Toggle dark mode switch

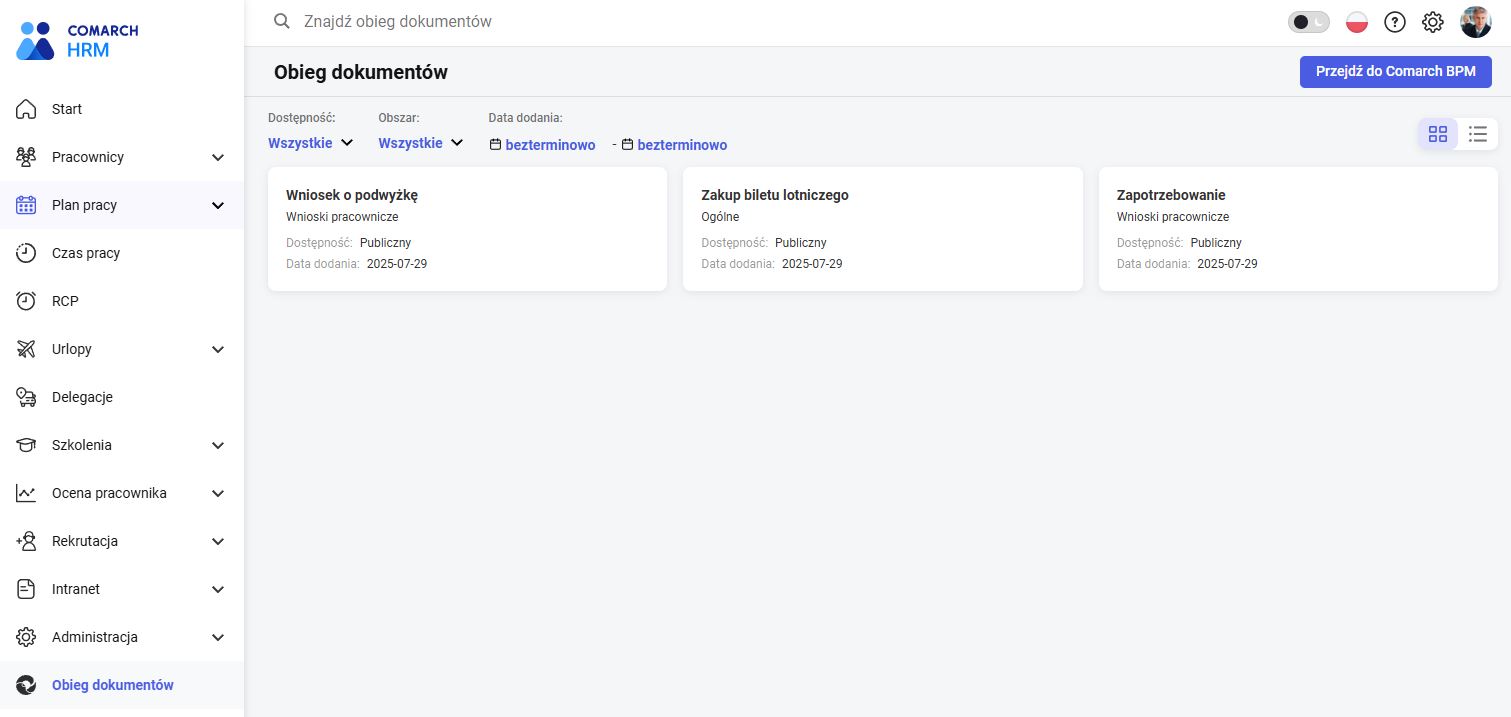pyautogui.click(x=1309, y=22)
